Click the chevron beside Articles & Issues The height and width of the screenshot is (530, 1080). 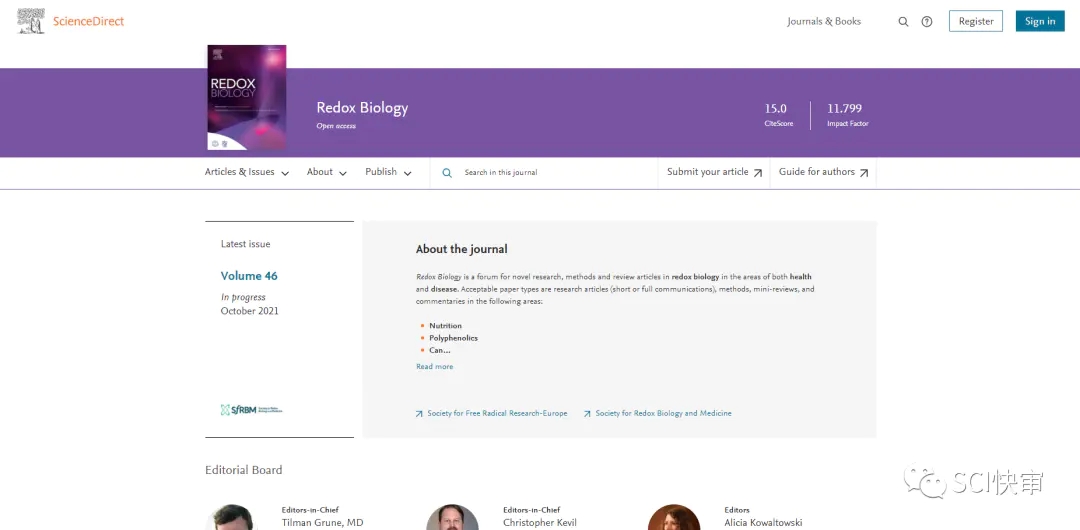[284, 173]
